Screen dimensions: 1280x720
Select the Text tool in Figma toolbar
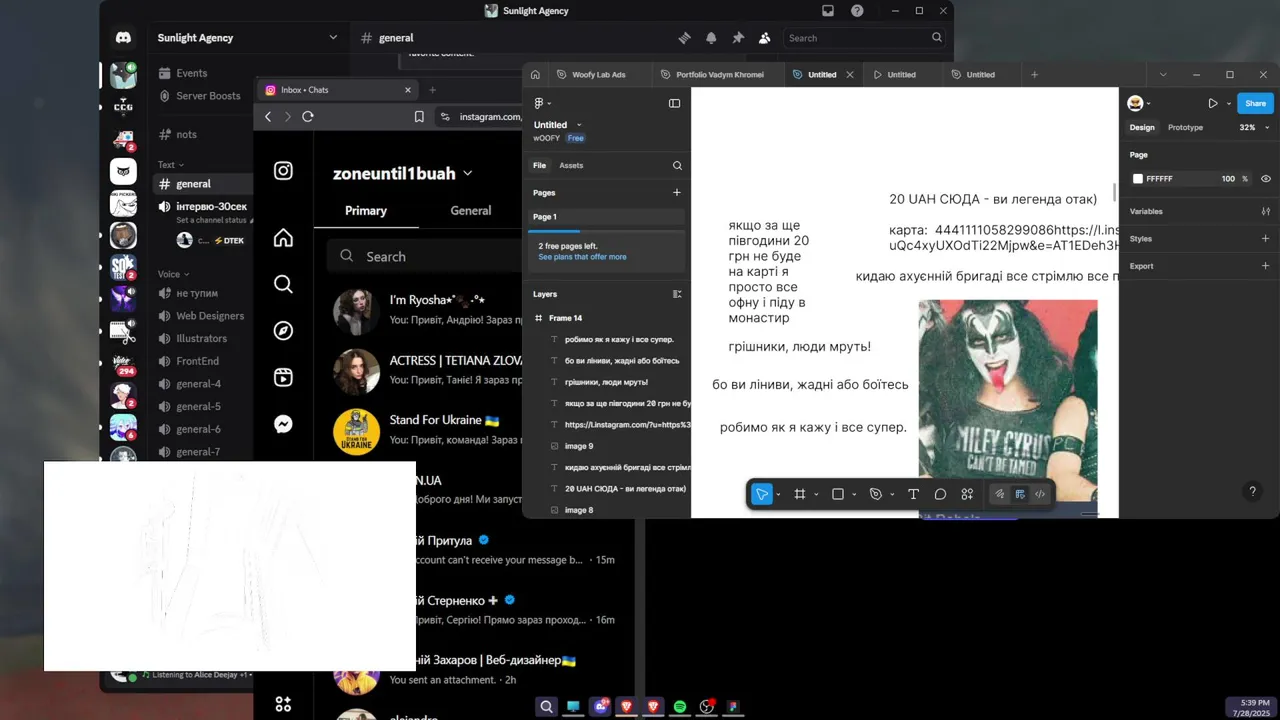point(913,494)
